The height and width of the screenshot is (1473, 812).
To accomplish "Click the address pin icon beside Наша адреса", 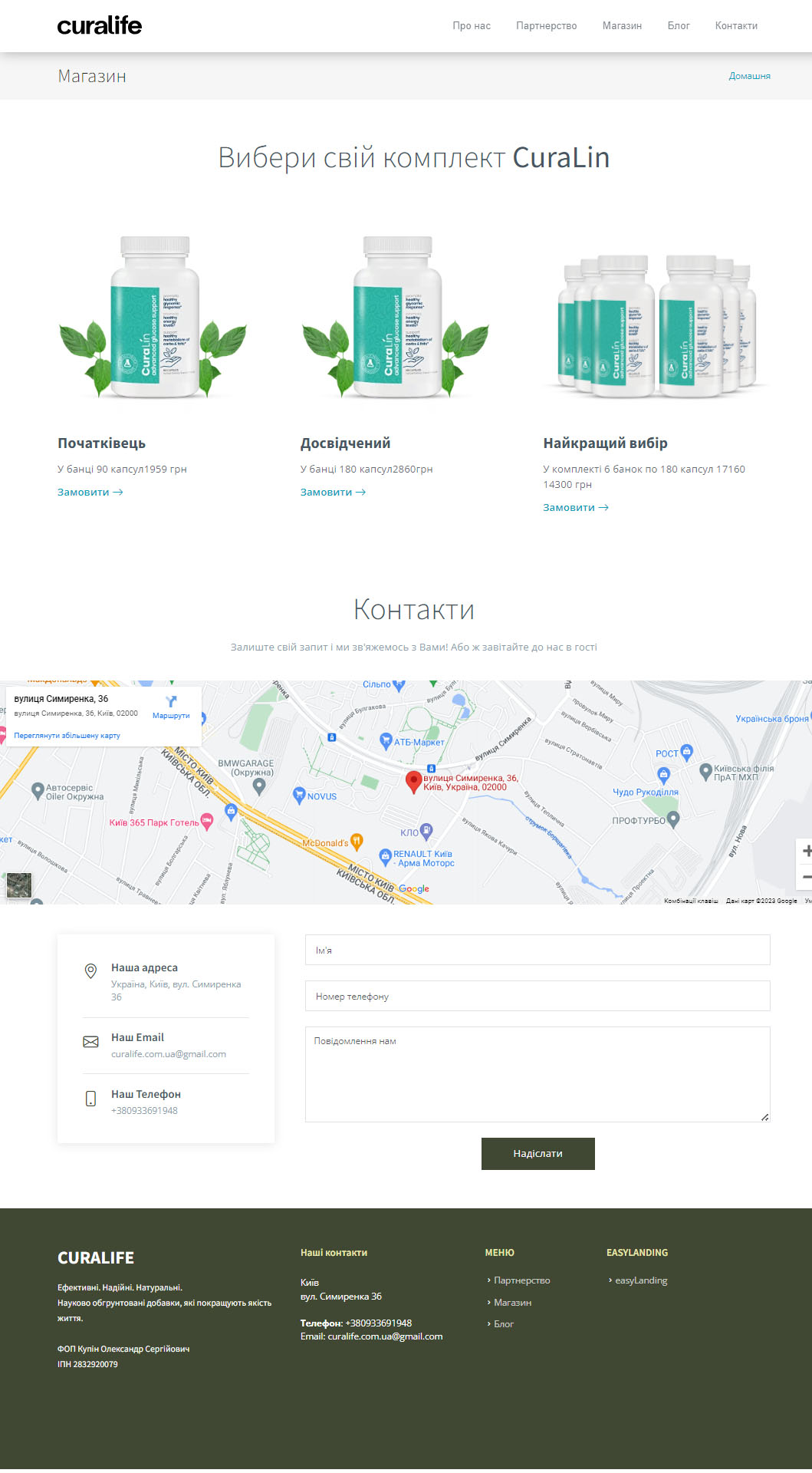I will tap(90, 971).
